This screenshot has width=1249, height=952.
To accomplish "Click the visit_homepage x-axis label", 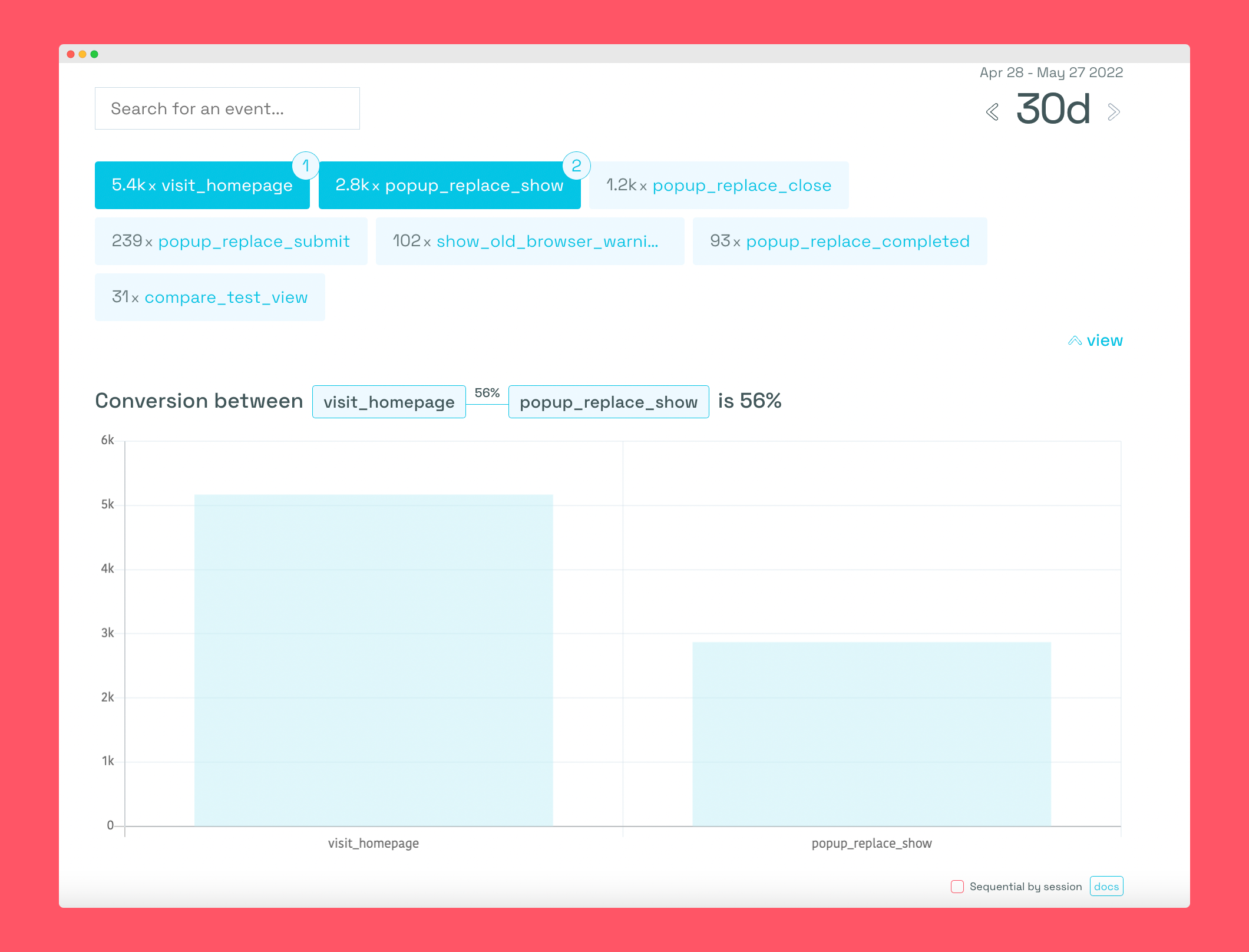I will pos(374,844).
